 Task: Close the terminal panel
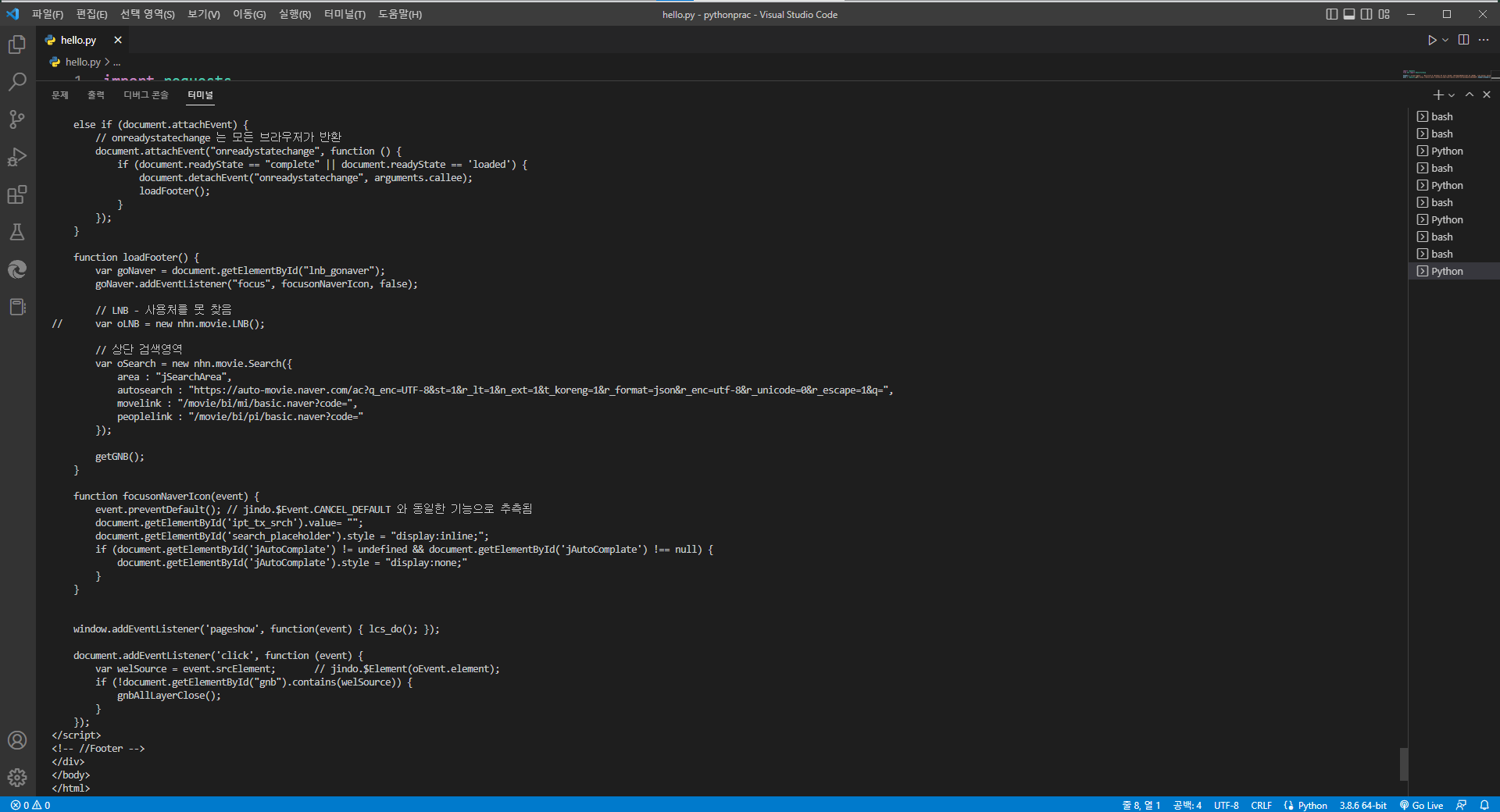[x=1487, y=94]
